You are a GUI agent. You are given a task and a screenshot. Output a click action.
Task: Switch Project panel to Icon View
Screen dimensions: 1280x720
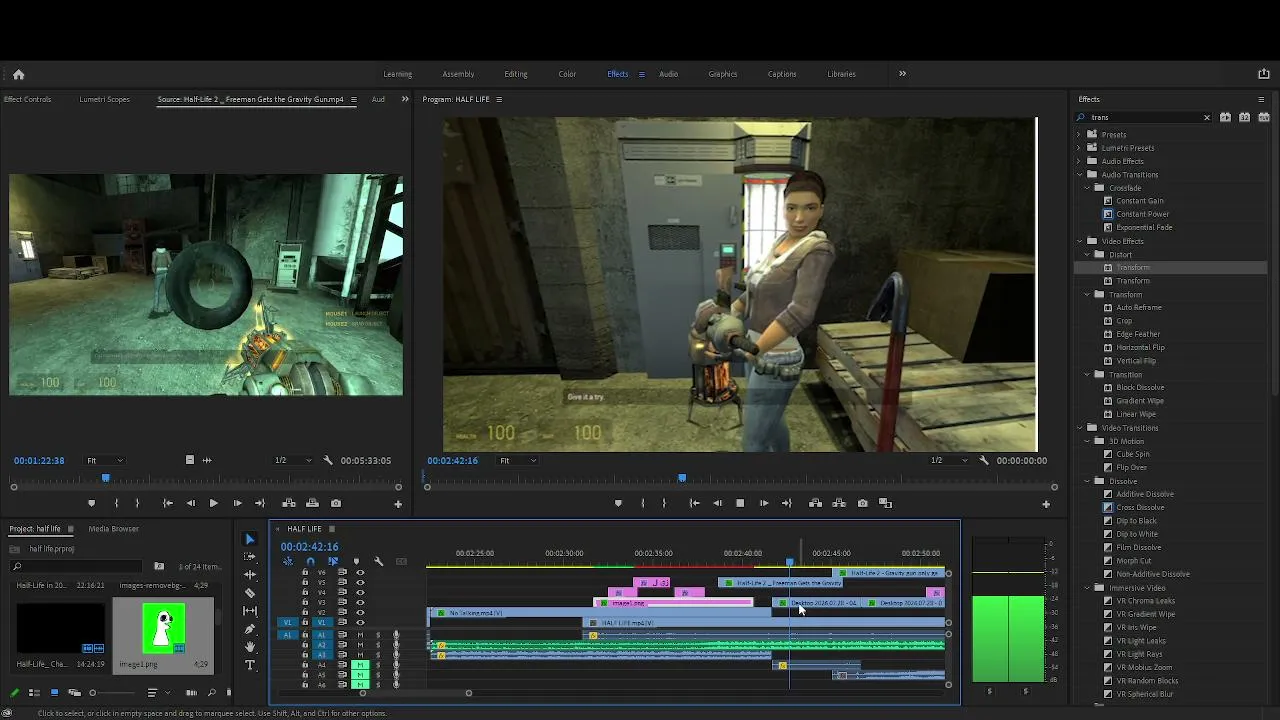pos(54,692)
